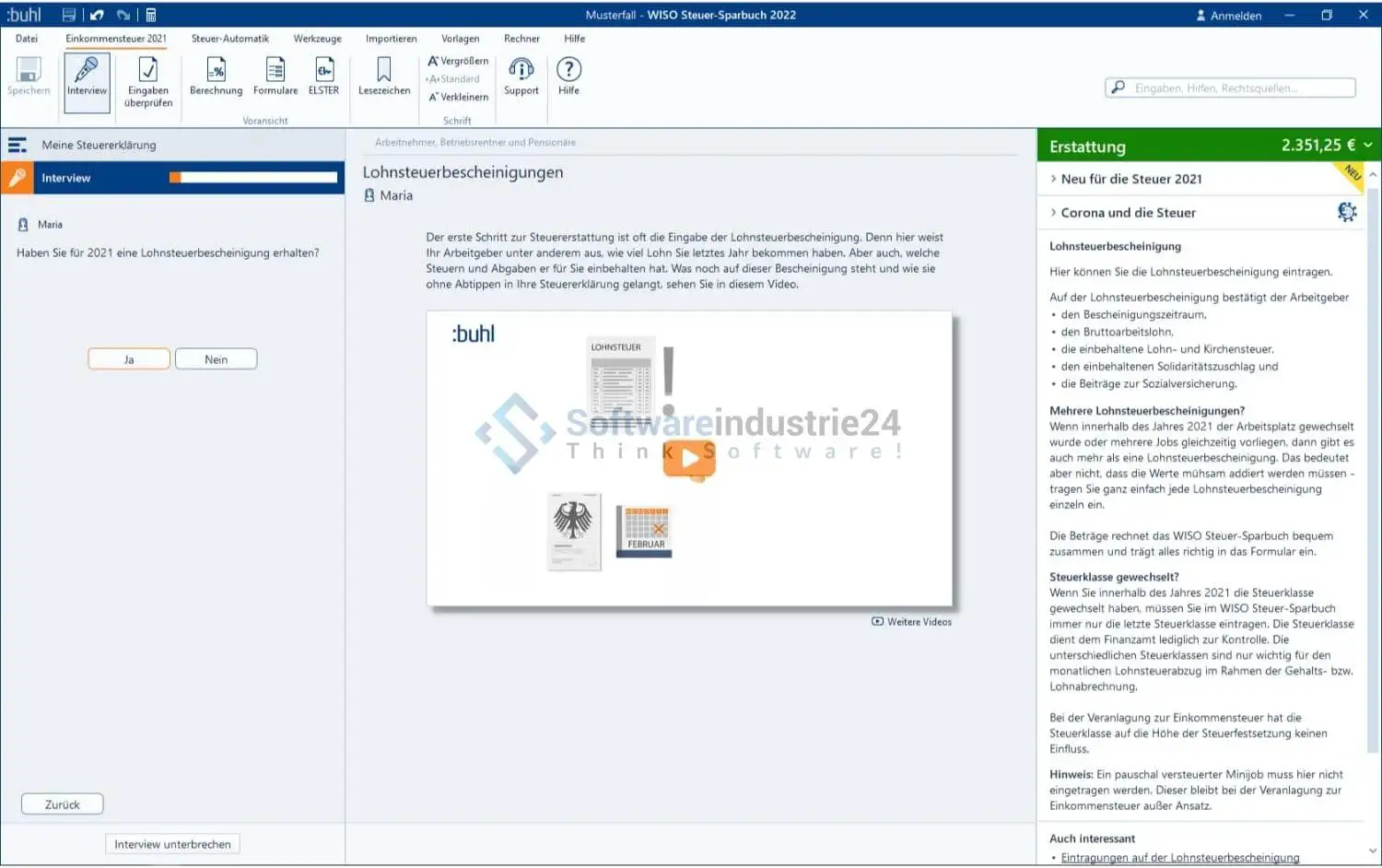Screen dimensions: 1382x868
Task: Expand Neu für die Steuer 2021
Action: click(x=1131, y=179)
